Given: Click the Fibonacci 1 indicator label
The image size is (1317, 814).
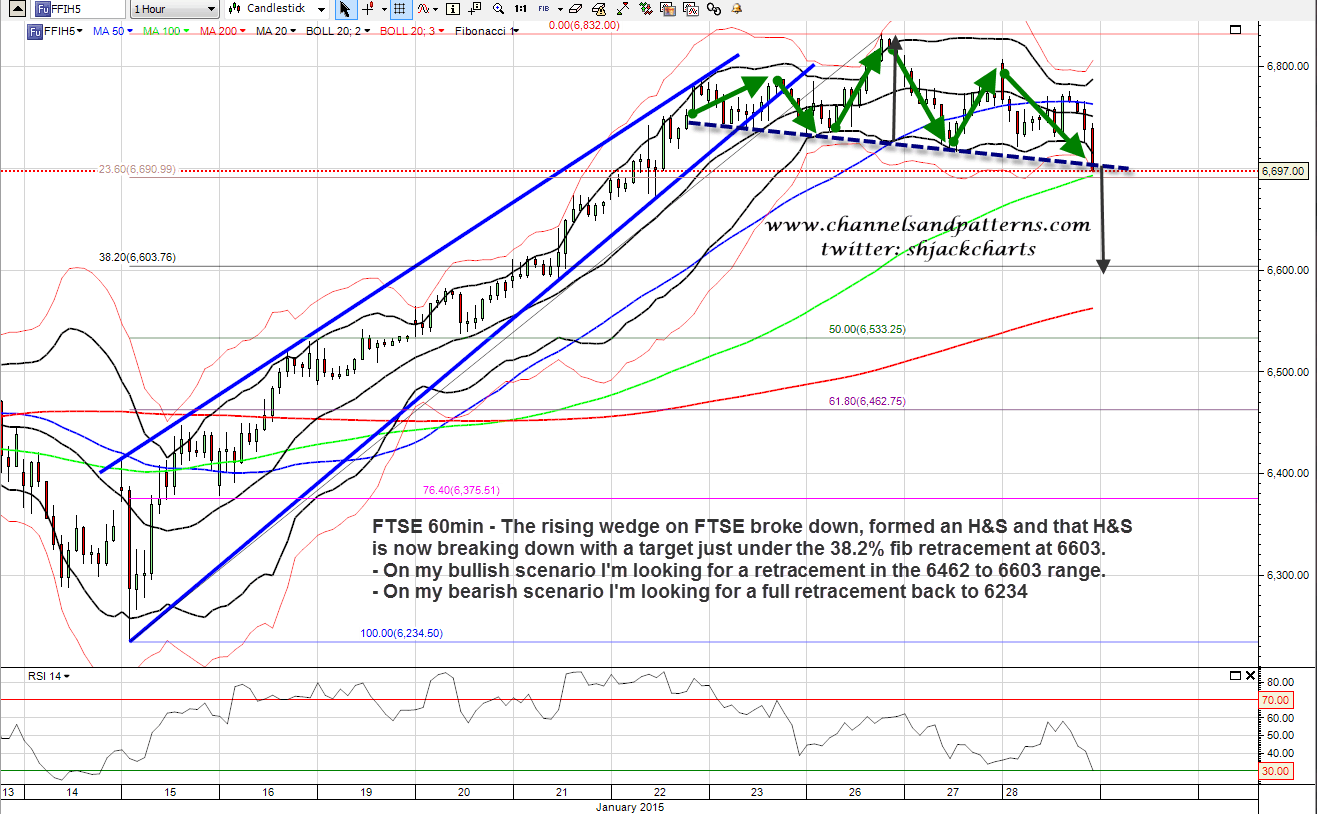Looking at the screenshot, I should [x=486, y=30].
